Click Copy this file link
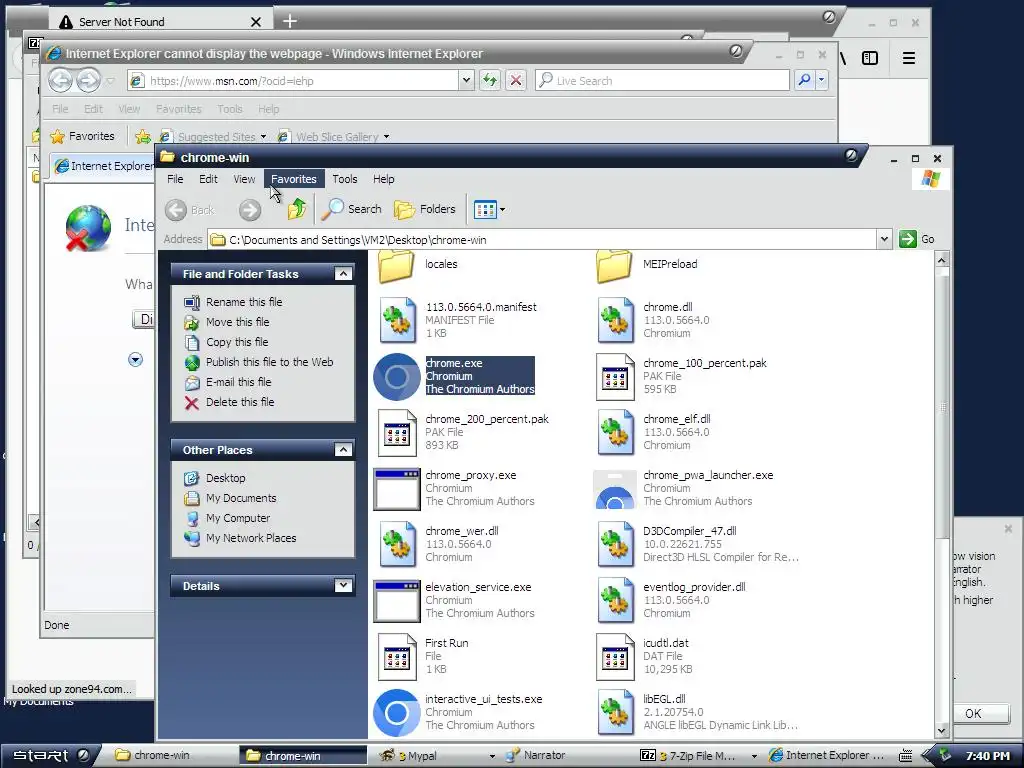Viewport: 1024px width, 768px height. click(x=236, y=342)
